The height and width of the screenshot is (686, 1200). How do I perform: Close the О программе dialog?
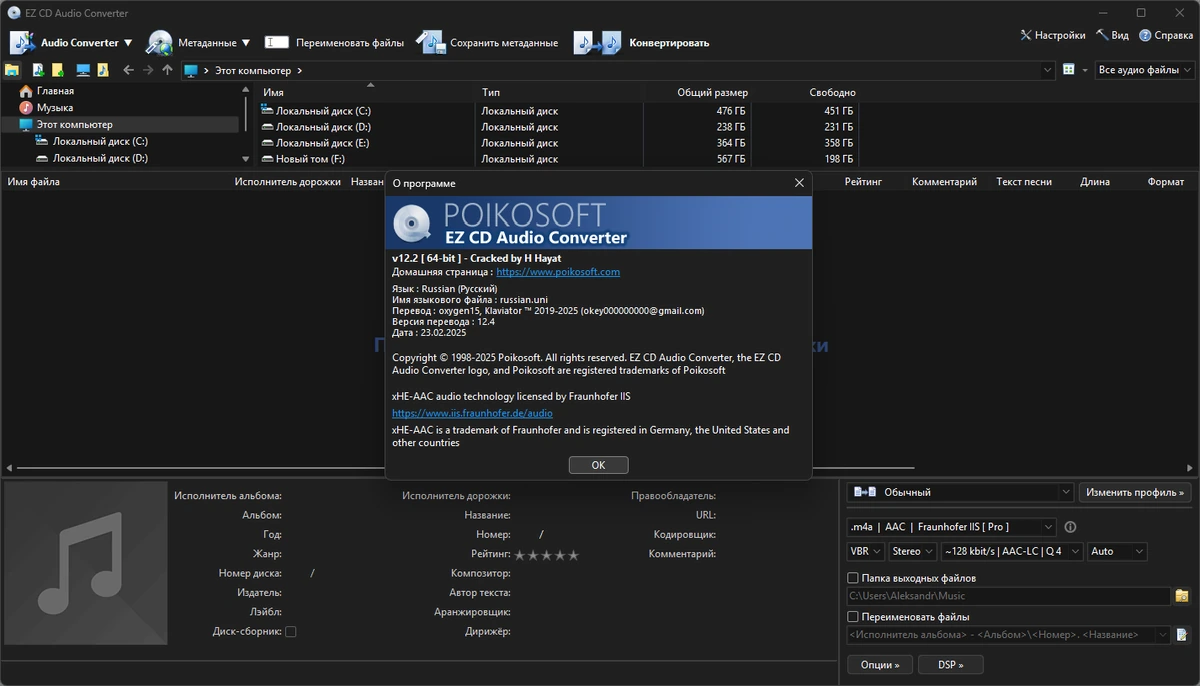click(799, 183)
